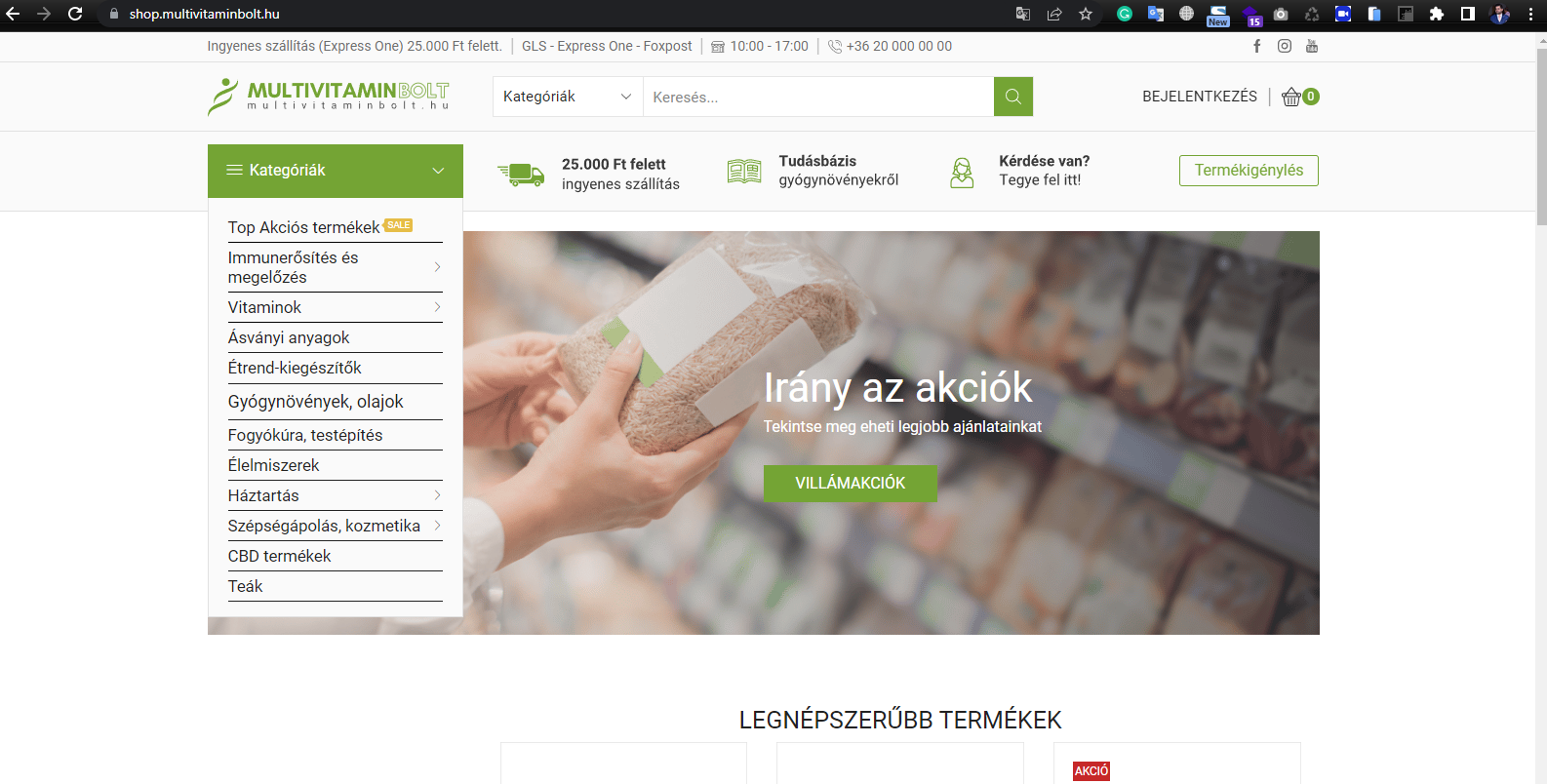Click the Multivitaminbolt logo

click(329, 97)
